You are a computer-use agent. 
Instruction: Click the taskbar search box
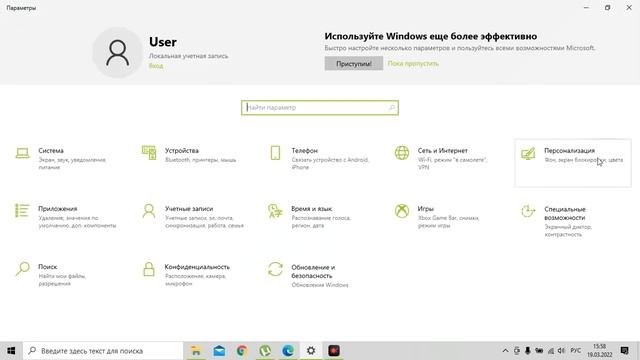pos(103,351)
